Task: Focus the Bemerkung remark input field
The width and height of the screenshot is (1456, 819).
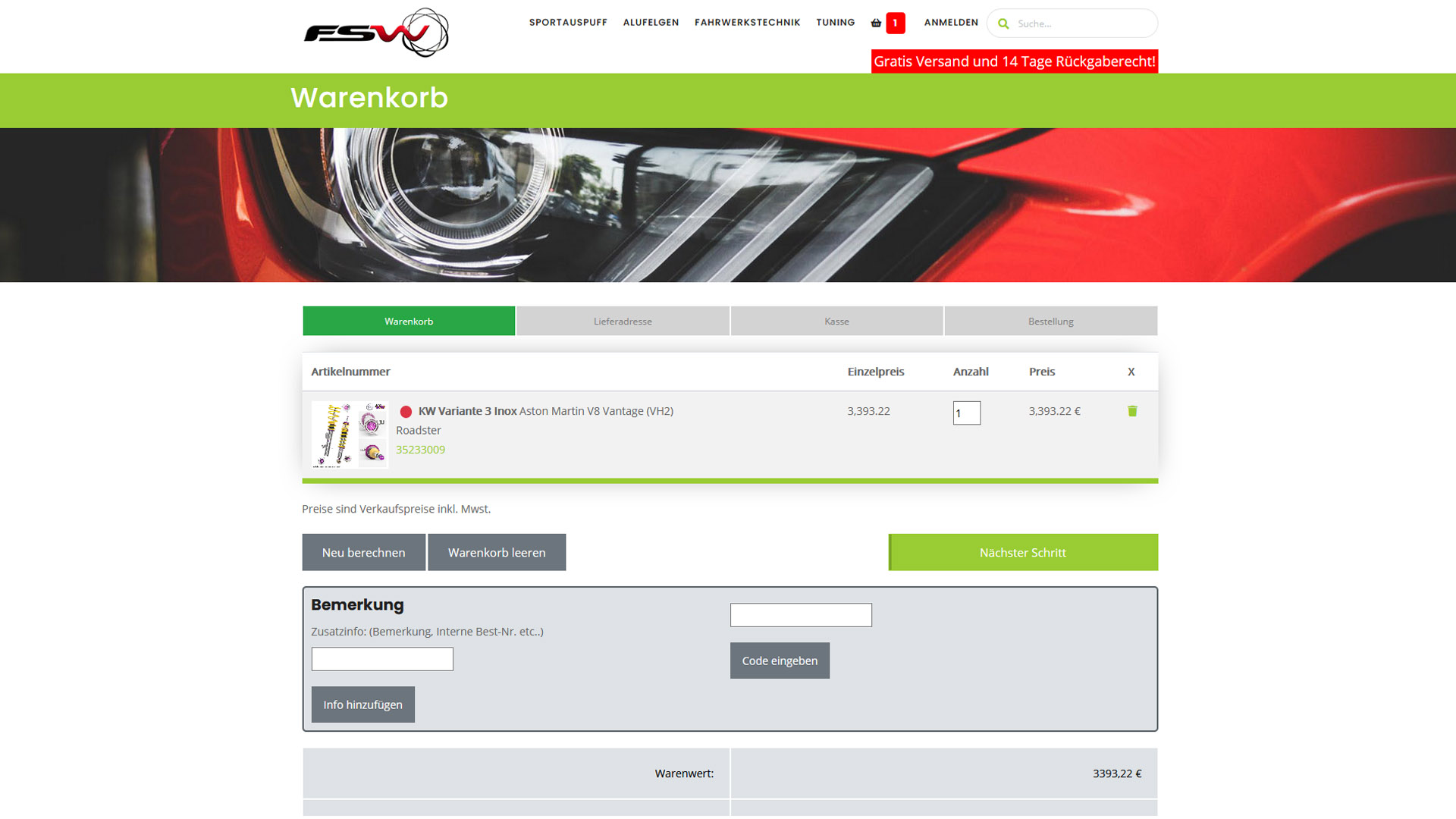Action: pyautogui.click(x=382, y=659)
